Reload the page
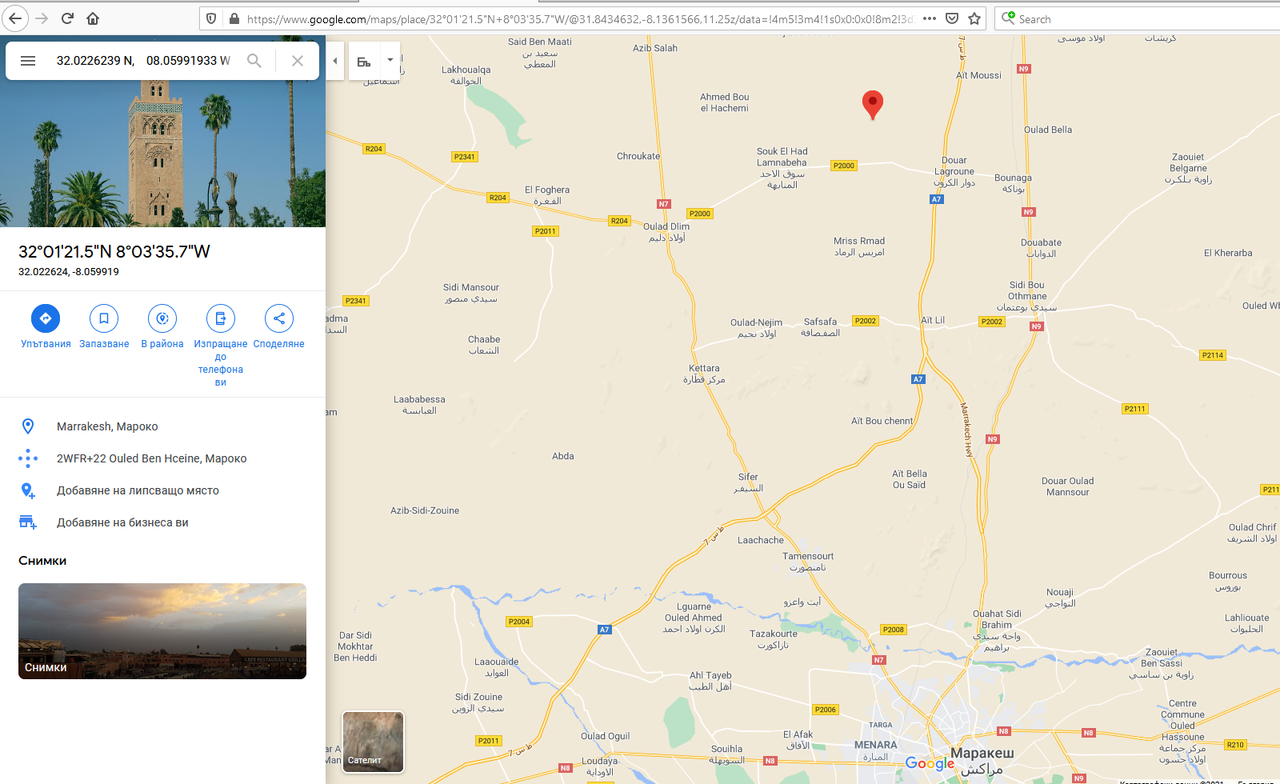The width and height of the screenshot is (1280, 784). [68, 18]
